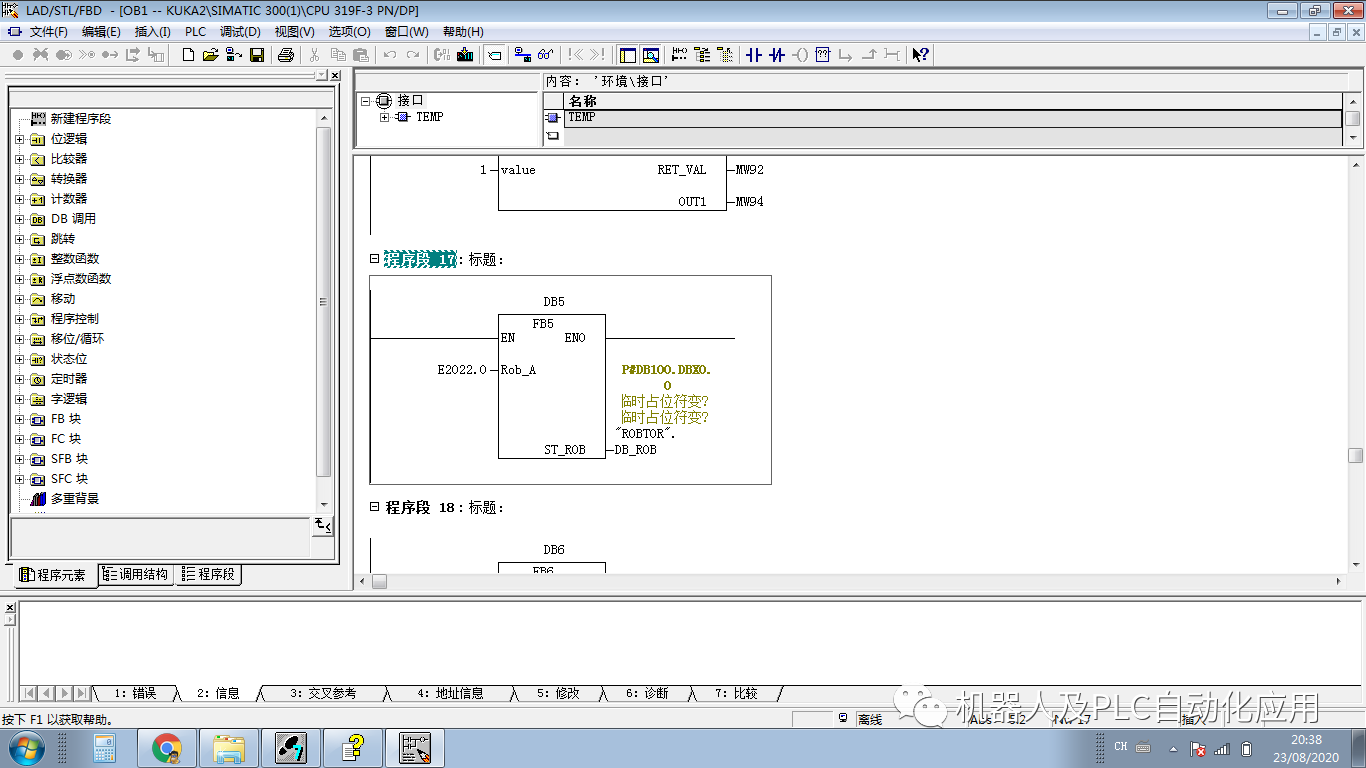Switch to the 1: 错误 output tab
Image resolution: width=1366 pixels, height=768 pixels.
coord(134,693)
